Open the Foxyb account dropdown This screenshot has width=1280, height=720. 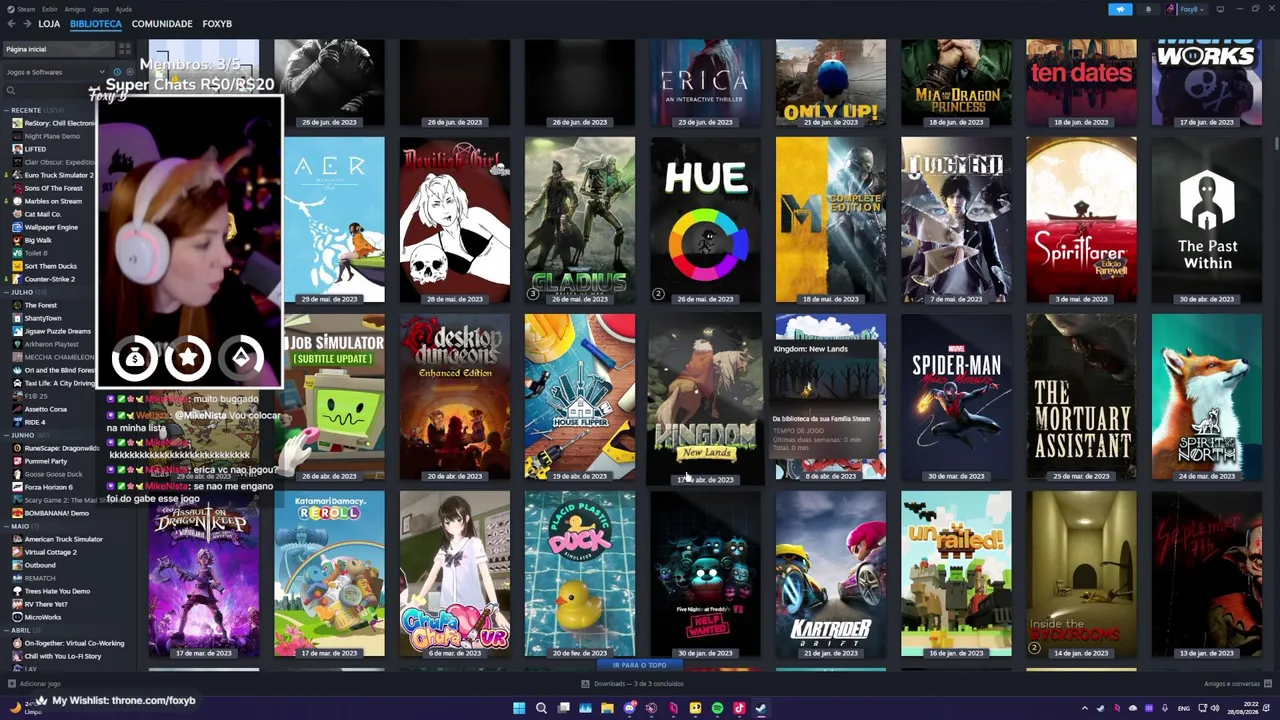(1187, 9)
